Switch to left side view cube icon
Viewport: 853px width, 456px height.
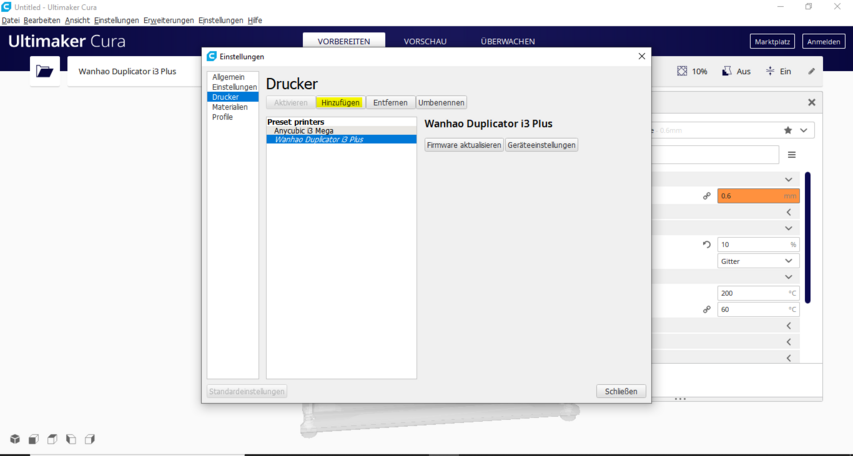pos(71,439)
